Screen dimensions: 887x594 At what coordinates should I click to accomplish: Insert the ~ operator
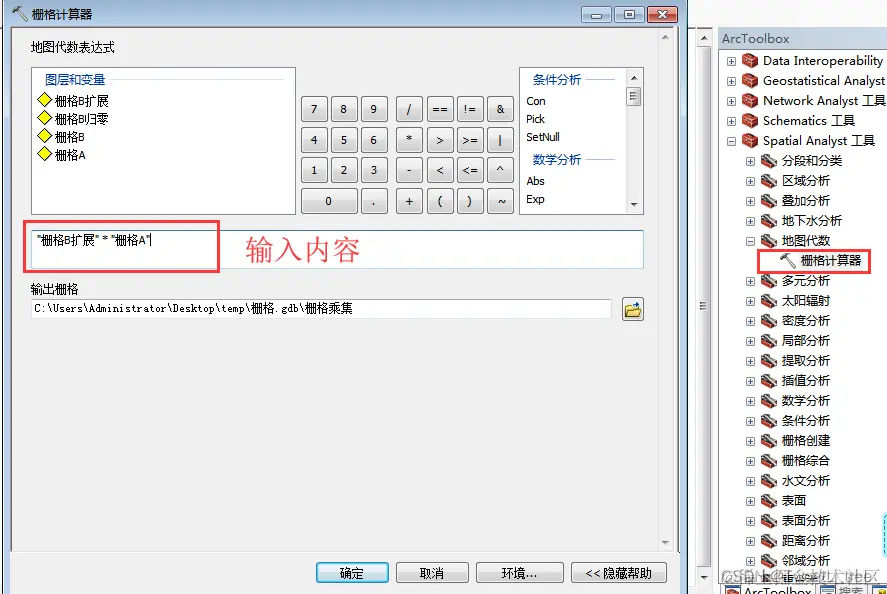pyautogui.click(x=500, y=201)
